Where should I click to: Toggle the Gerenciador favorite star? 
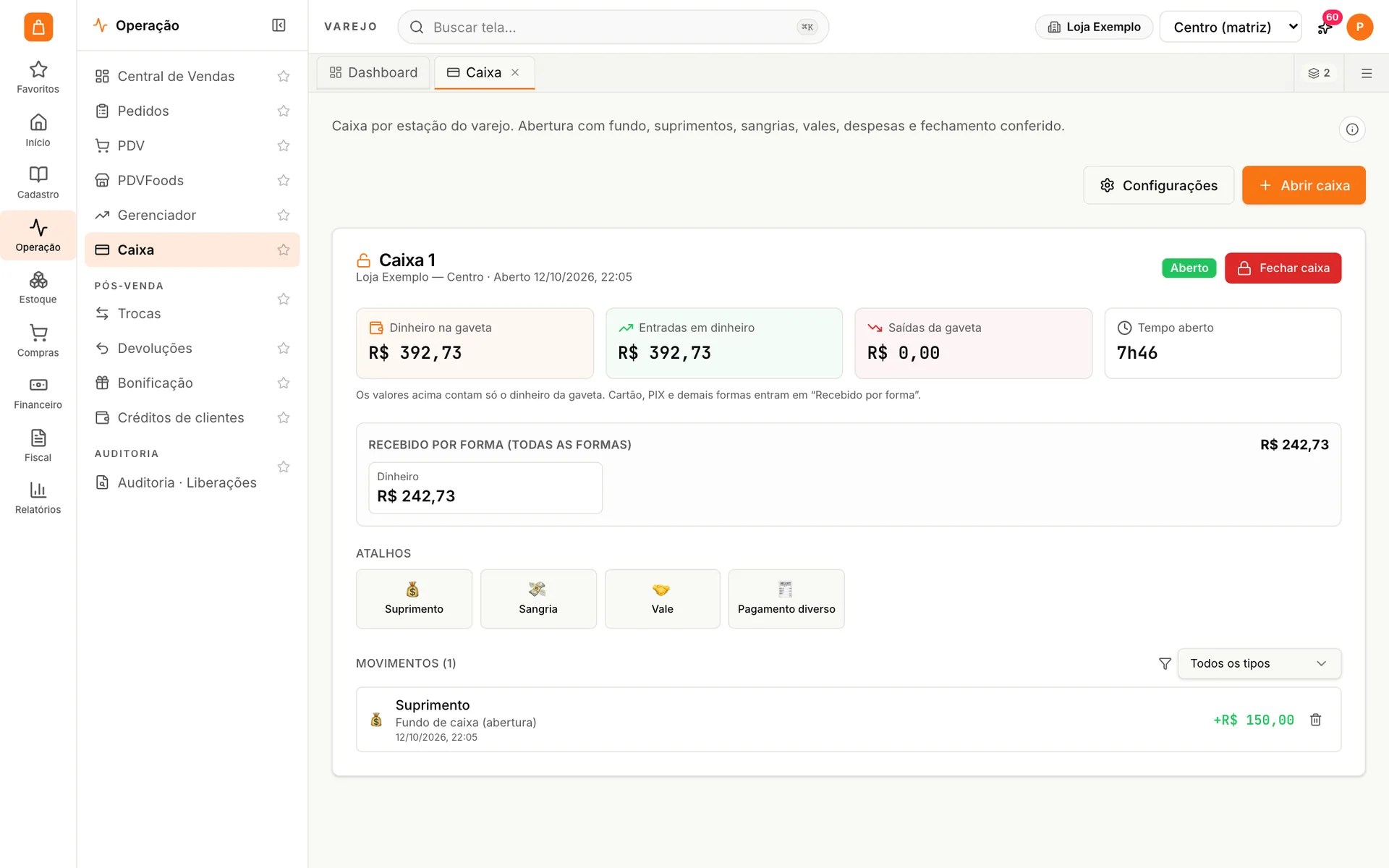point(284,215)
